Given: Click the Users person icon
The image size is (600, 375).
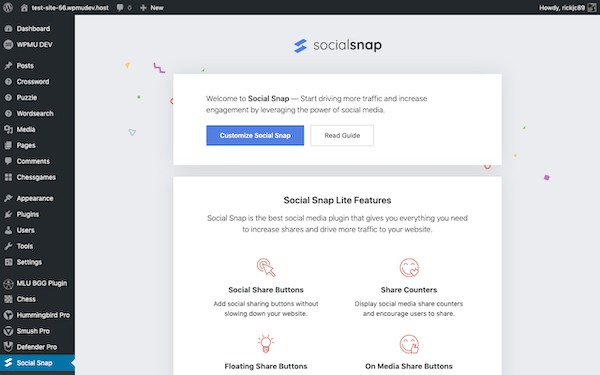Looking at the screenshot, I should [x=8, y=230].
